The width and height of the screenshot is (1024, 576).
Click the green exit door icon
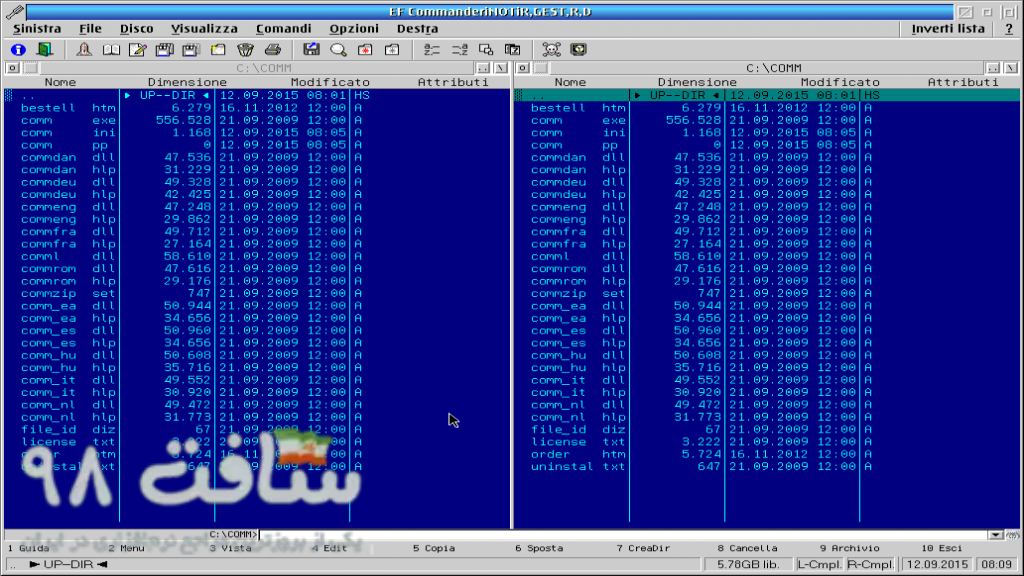44,50
